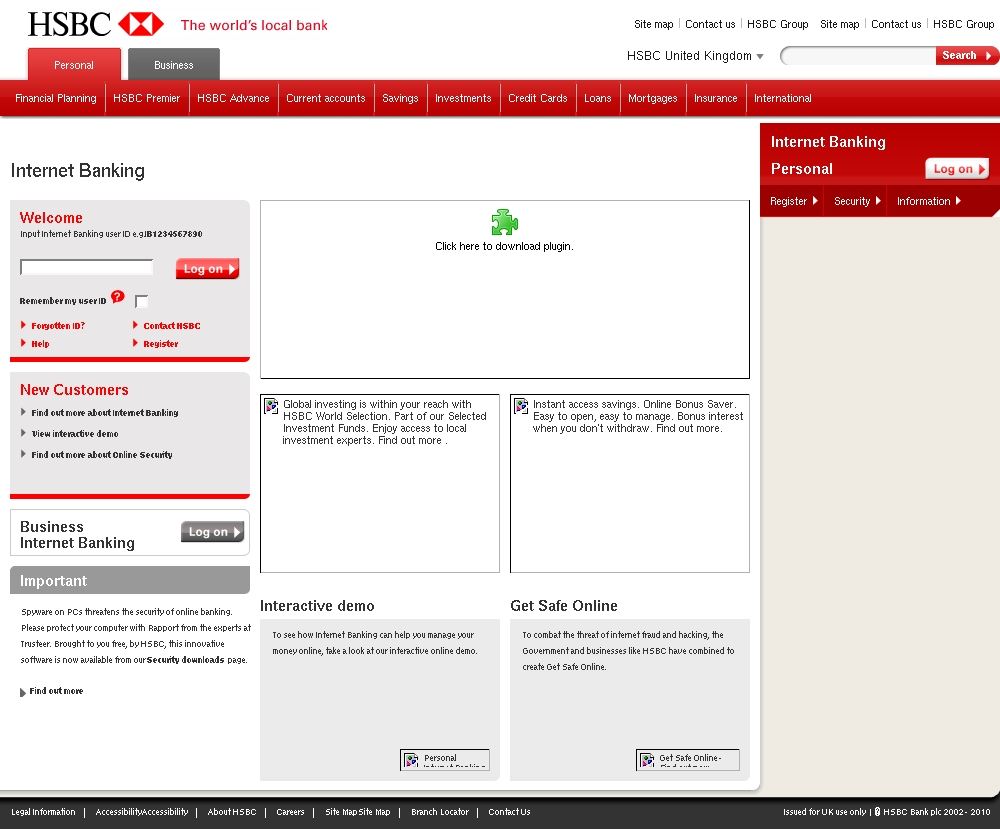Click the red question mark help icon
The image size is (1000, 829).
point(118,297)
